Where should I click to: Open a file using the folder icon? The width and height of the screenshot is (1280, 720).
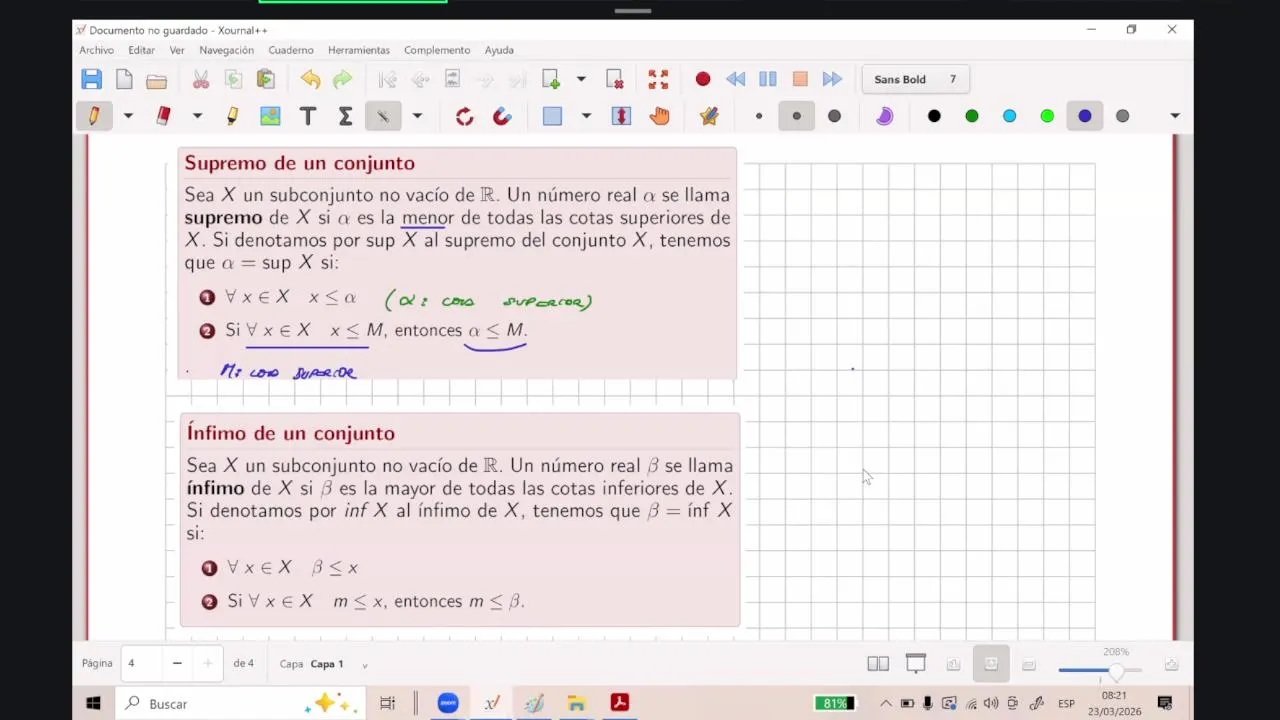click(x=156, y=80)
